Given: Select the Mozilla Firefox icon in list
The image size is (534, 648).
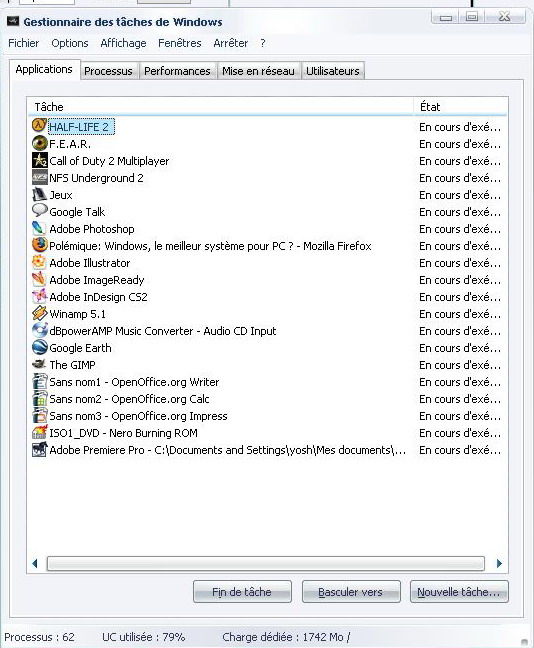Looking at the screenshot, I should click(39, 245).
